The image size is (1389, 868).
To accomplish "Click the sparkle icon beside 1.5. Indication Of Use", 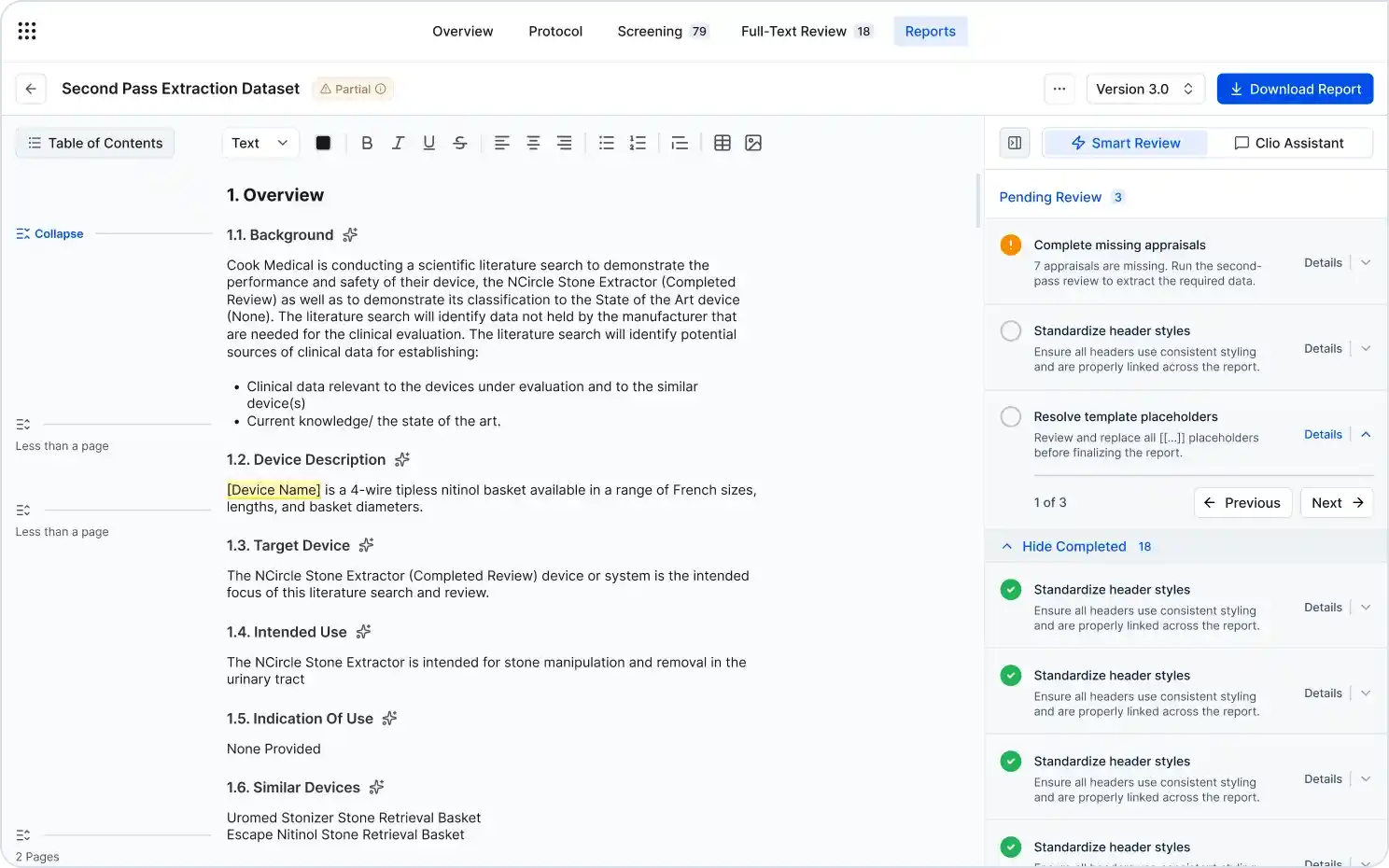I will coord(390,719).
